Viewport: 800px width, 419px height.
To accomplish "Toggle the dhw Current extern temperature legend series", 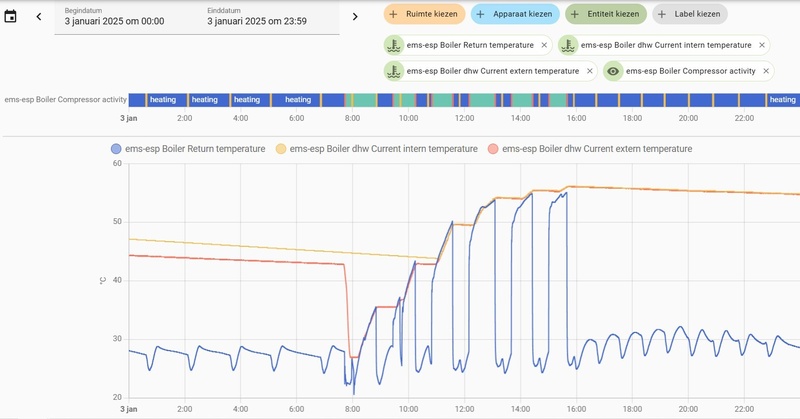I will (588, 149).
